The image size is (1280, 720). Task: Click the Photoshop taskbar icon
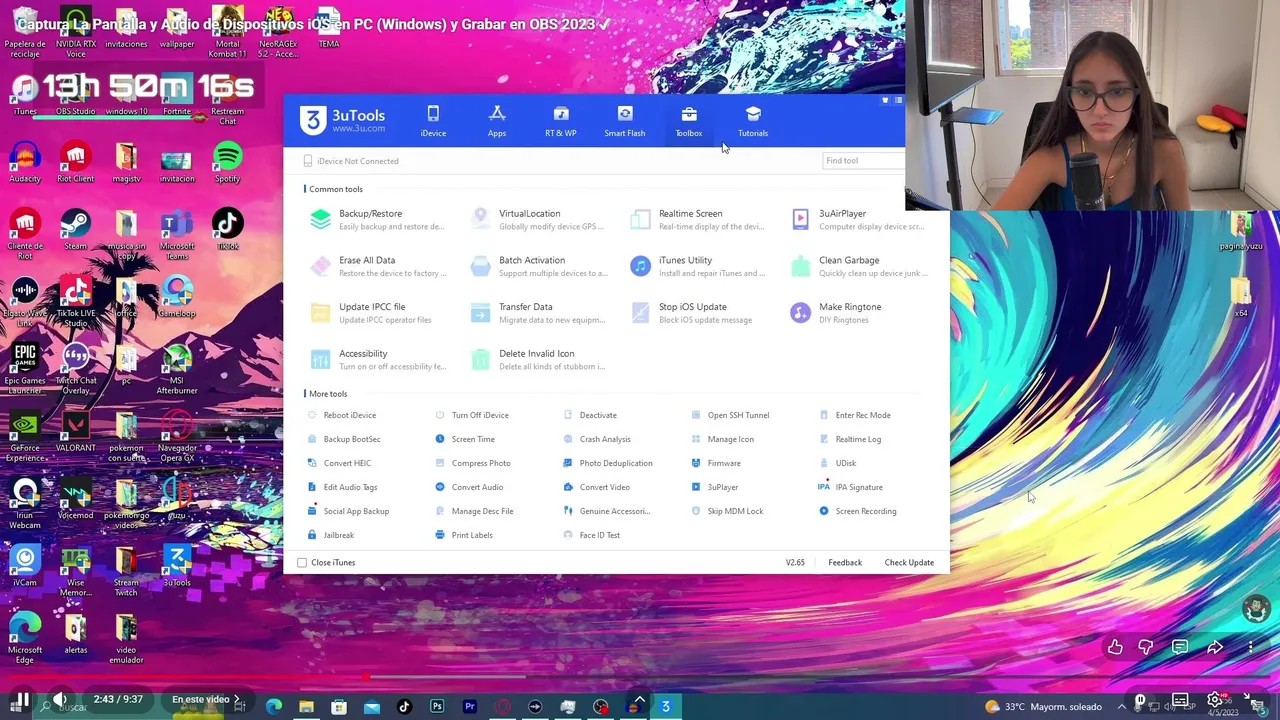437,706
